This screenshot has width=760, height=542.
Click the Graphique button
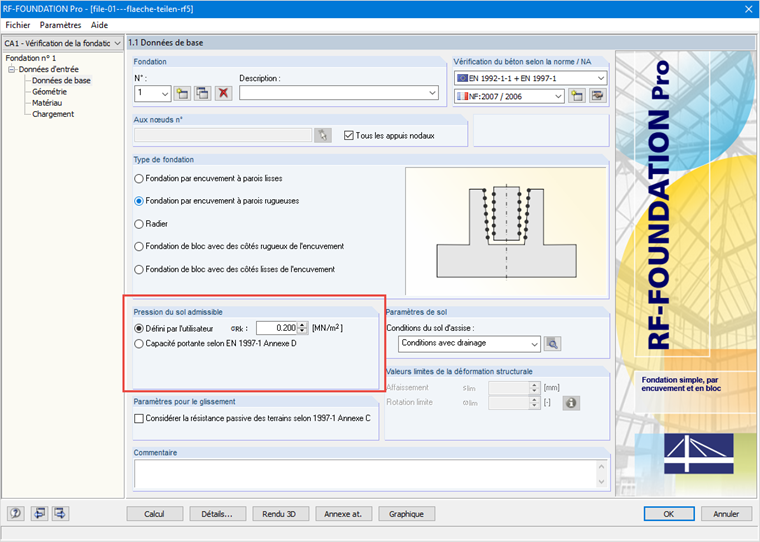tap(406, 514)
